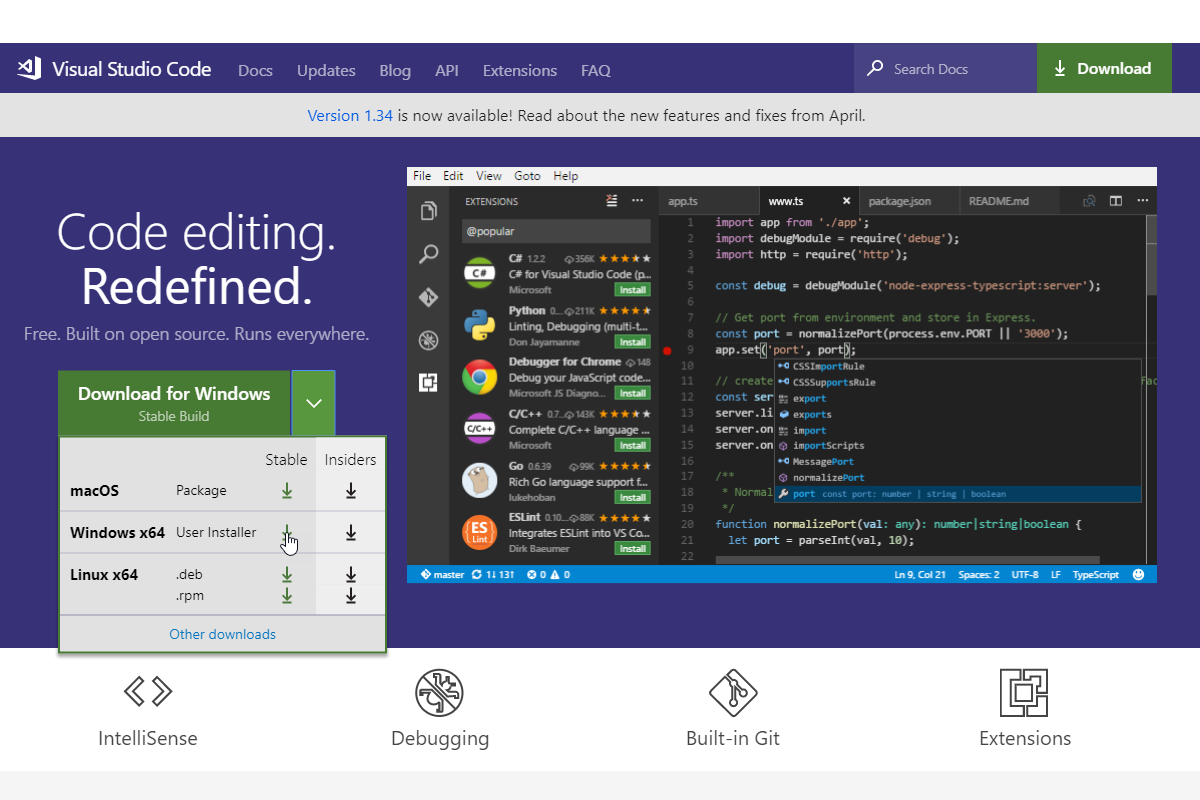Viewport: 1200px width, 800px height.
Task: Download Windows x64 Stable User Installer
Action: (287, 532)
